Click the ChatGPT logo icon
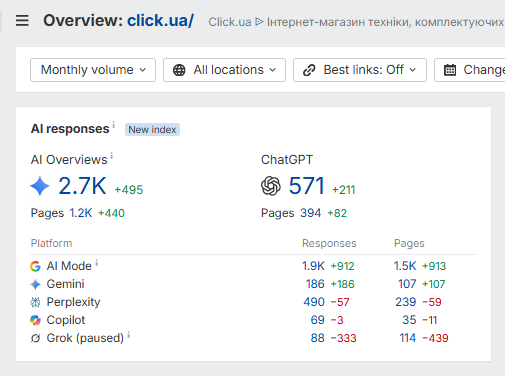Image resolution: width=505 pixels, height=376 pixels. point(271,186)
